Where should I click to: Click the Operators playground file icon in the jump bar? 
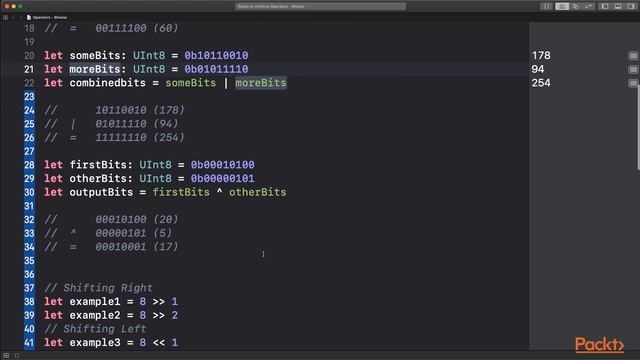[29, 18]
